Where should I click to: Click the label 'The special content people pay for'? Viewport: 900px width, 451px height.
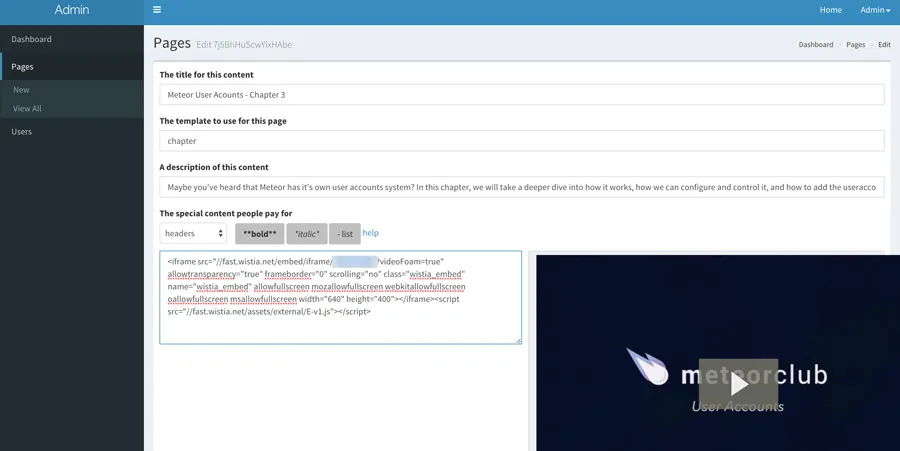tap(226, 213)
